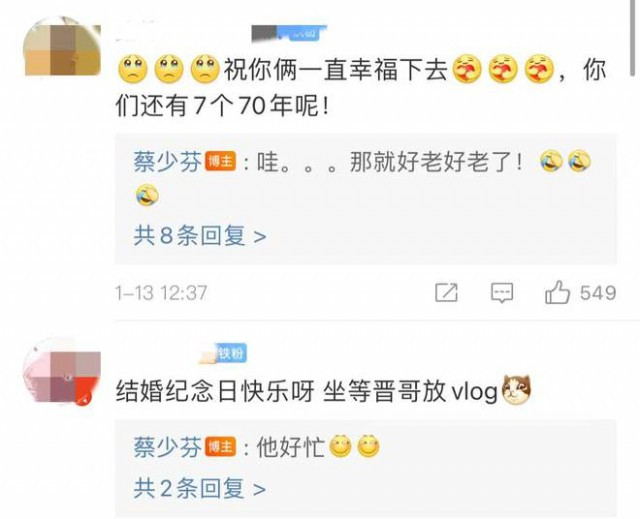The width and height of the screenshot is (640, 519).
Task: Open 蔡少芬 profile link in first reply
Action: pyautogui.click(x=167, y=162)
